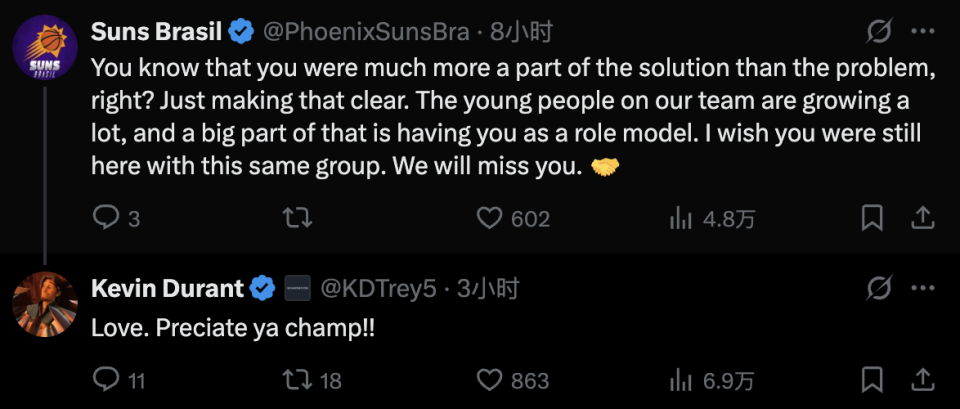The width and height of the screenshot is (960, 409).
Task: View analytics on Suns Brasil tweet
Action: pos(681,217)
